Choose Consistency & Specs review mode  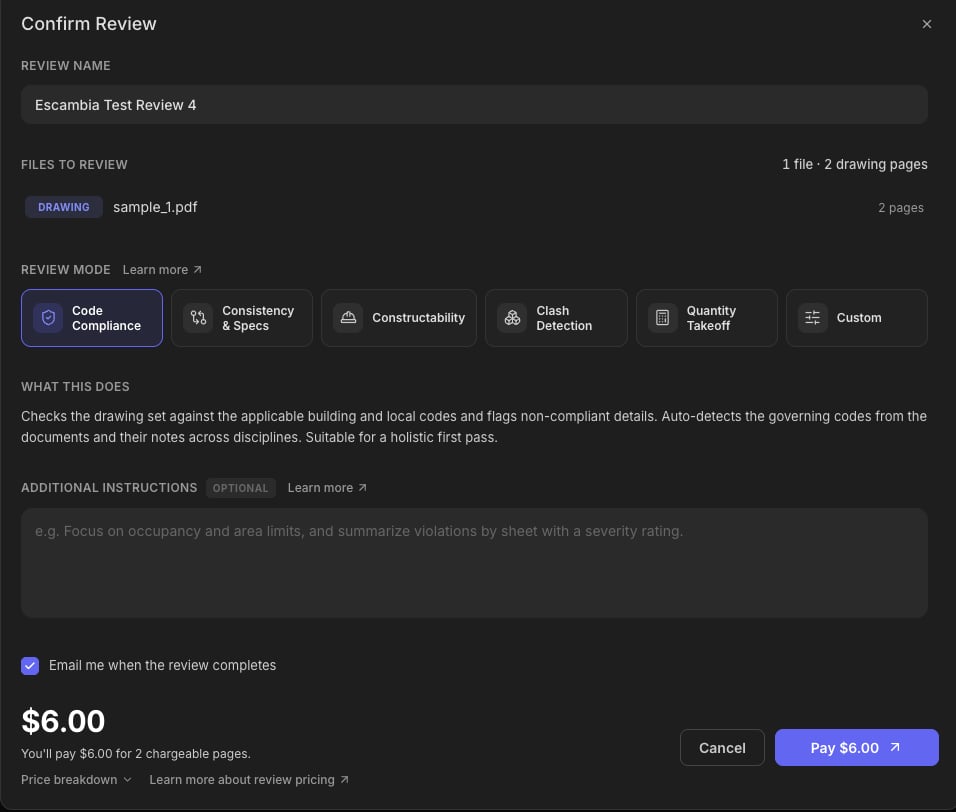(x=242, y=318)
